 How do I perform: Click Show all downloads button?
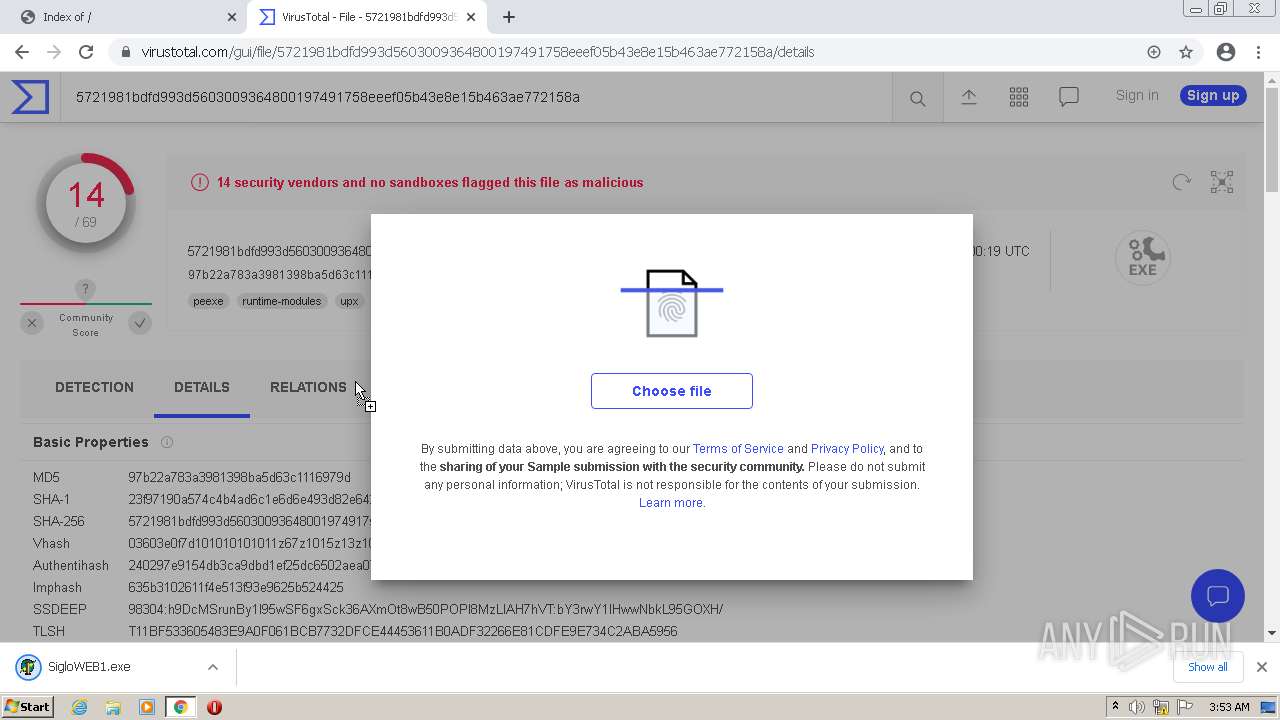[x=1208, y=667]
